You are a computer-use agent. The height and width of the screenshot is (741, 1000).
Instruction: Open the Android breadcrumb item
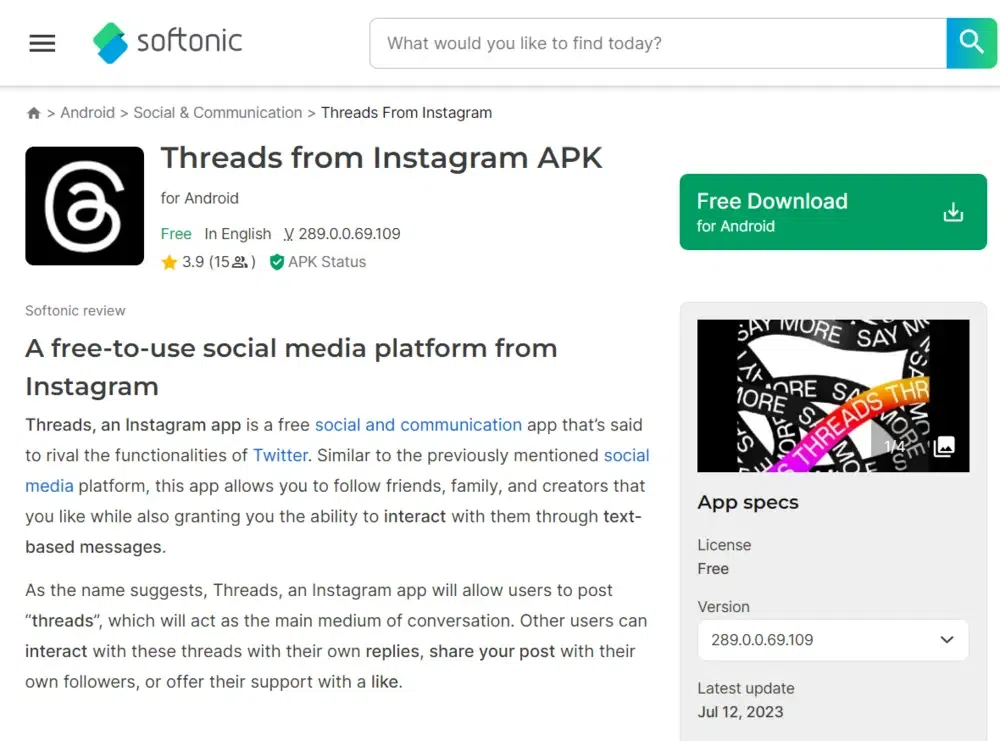(87, 113)
